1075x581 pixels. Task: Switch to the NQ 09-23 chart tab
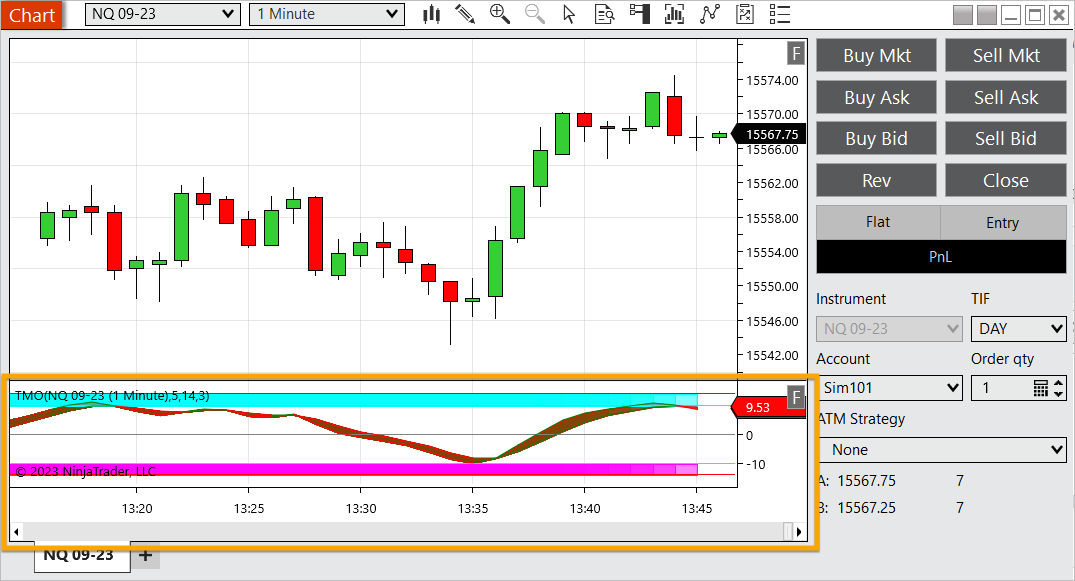pos(82,556)
